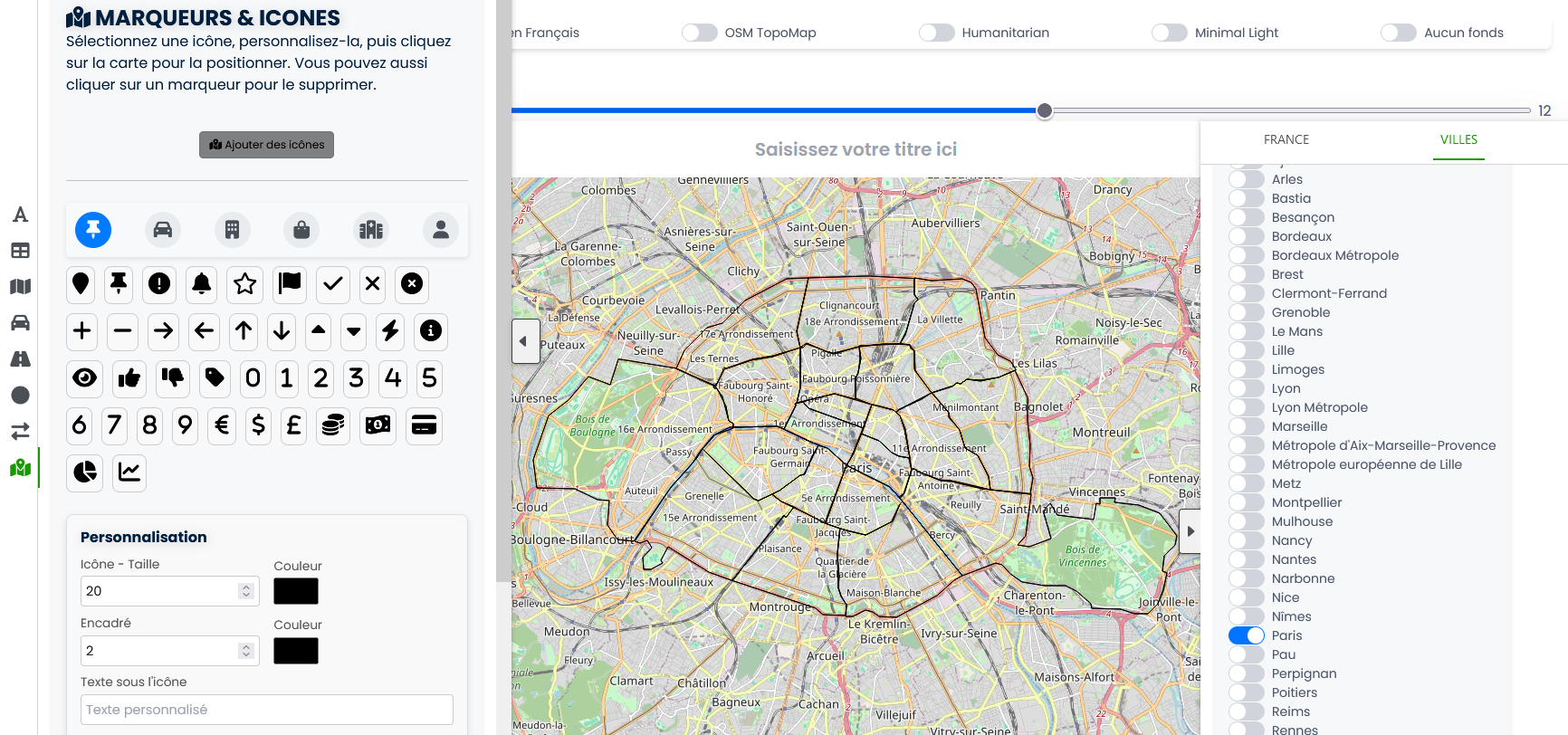Enable the Bordeaux city toggle
1568x735 pixels.
pos(1247,236)
